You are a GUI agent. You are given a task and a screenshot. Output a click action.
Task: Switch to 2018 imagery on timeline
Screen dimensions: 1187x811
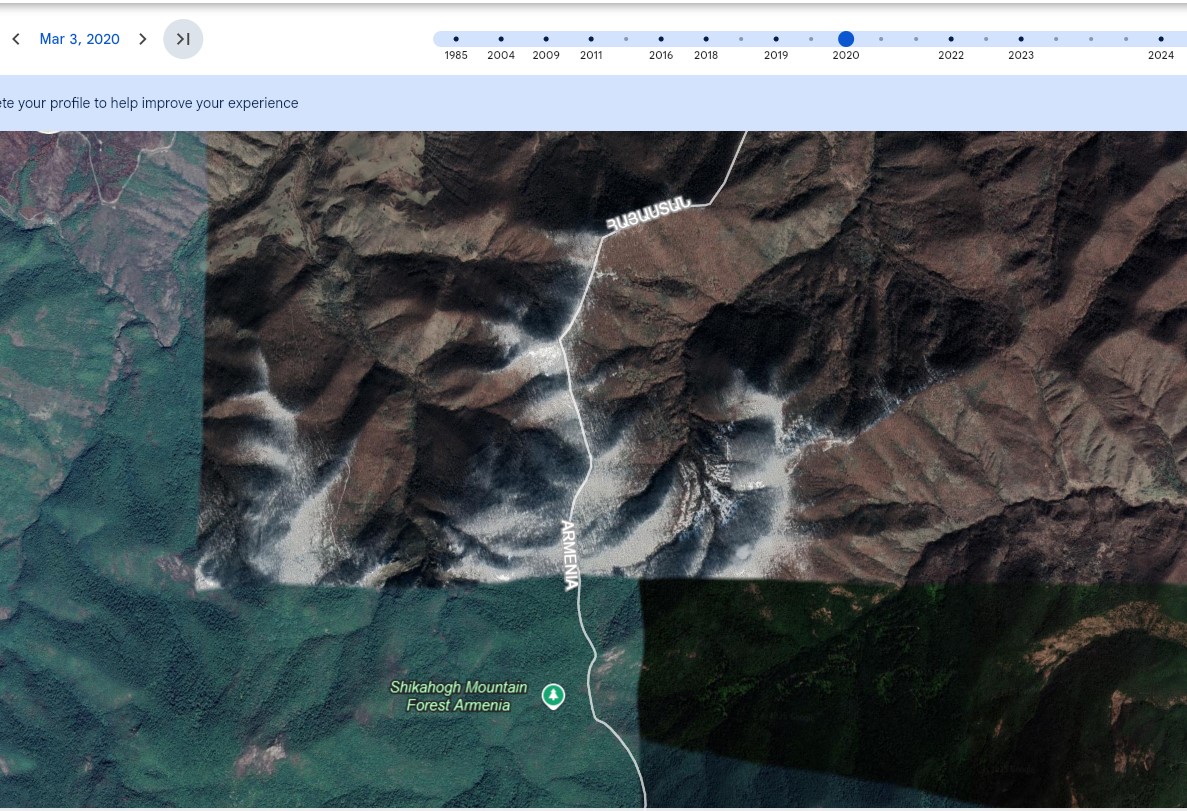(706, 39)
